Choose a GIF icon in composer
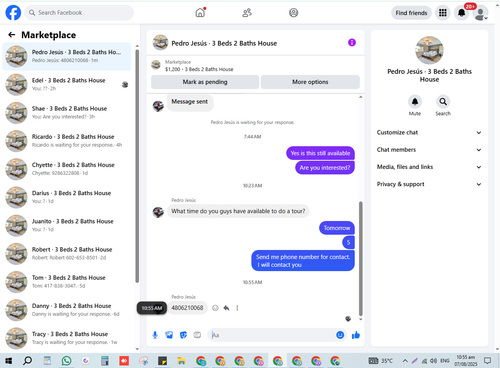This screenshot has height=368, width=500. tap(197, 335)
